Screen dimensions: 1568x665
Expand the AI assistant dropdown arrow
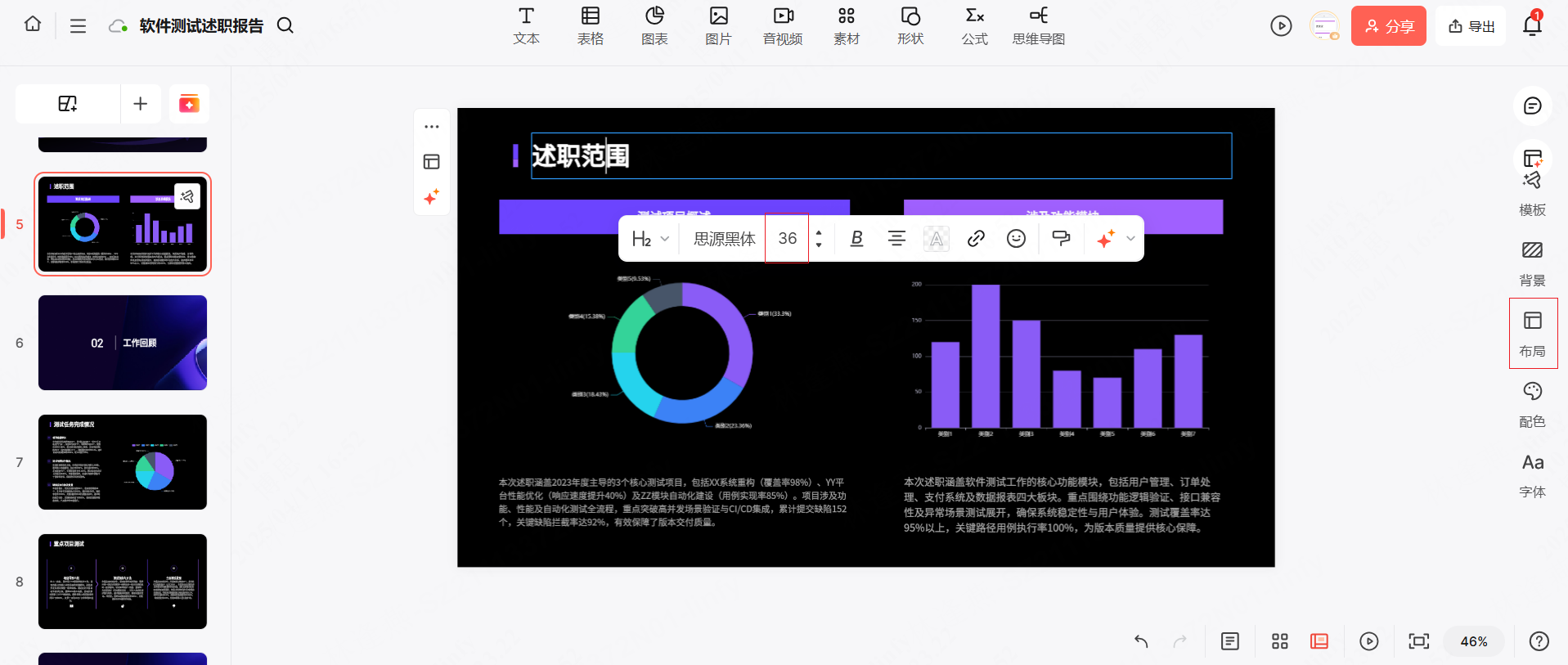tap(1130, 239)
